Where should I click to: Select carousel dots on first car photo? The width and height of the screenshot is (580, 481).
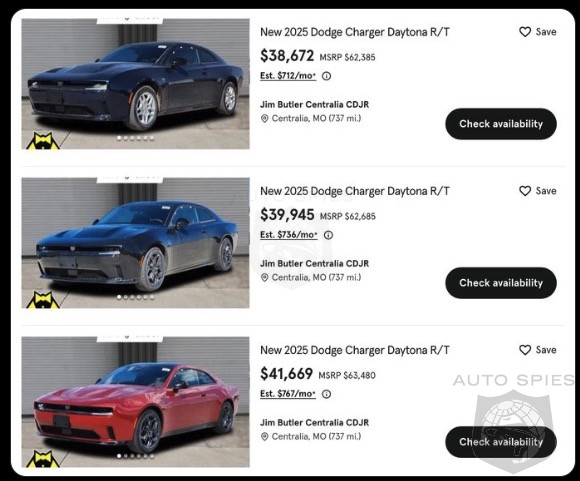click(x=135, y=138)
